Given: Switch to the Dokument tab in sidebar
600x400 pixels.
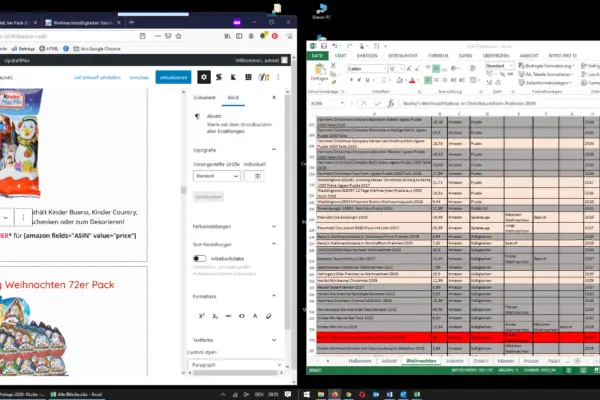Looking at the screenshot, I should [204, 98].
